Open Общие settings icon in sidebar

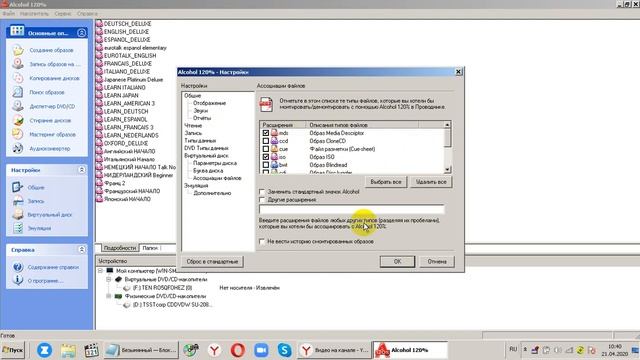click(18, 187)
